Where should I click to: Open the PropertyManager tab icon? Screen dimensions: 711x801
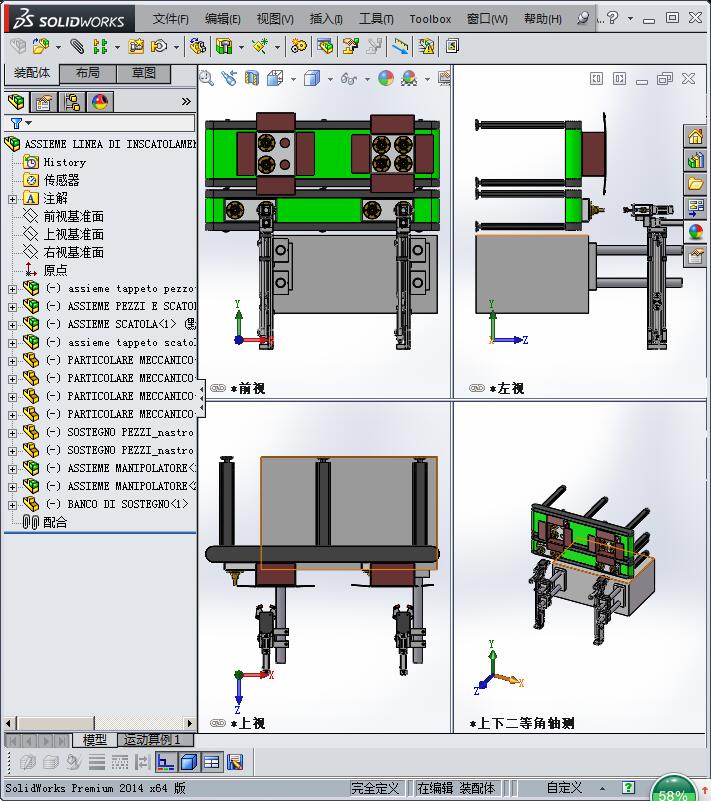point(44,102)
